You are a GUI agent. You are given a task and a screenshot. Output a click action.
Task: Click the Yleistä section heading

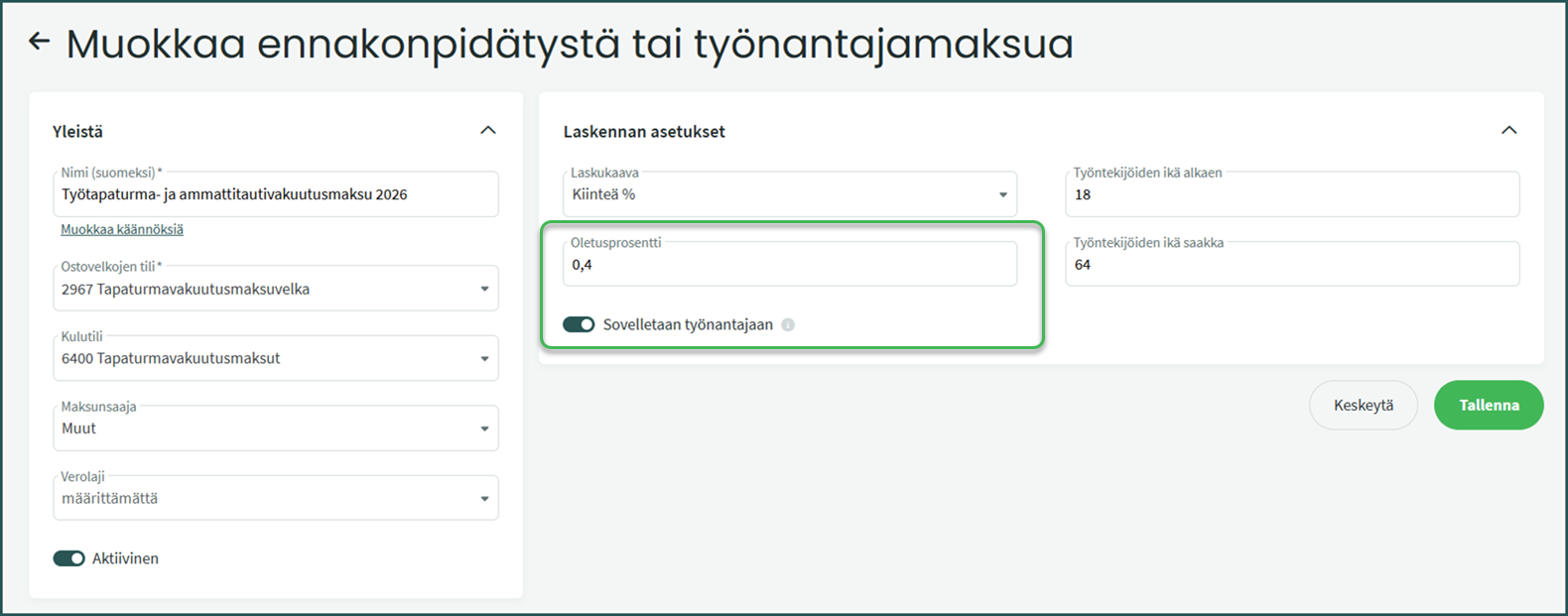click(77, 132)
